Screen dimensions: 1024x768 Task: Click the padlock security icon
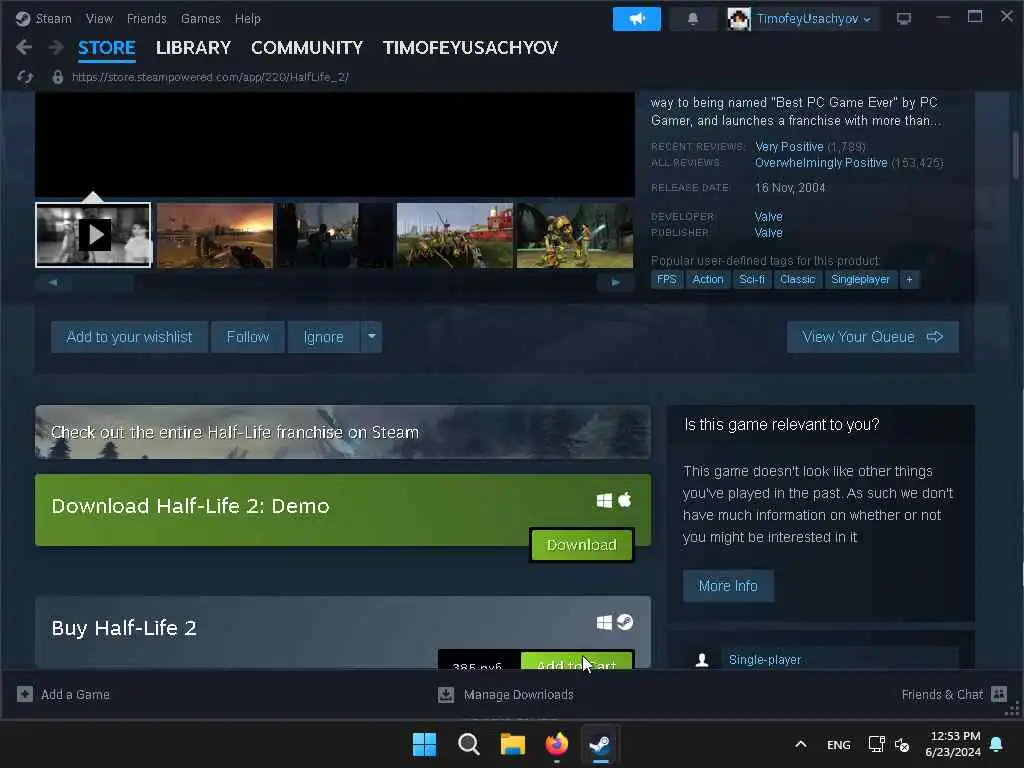click(57, 77)
